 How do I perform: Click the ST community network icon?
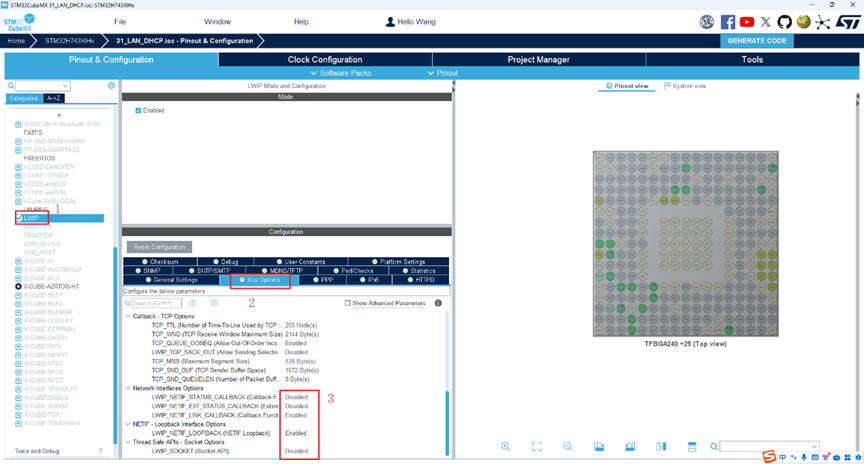pos(823,22)
